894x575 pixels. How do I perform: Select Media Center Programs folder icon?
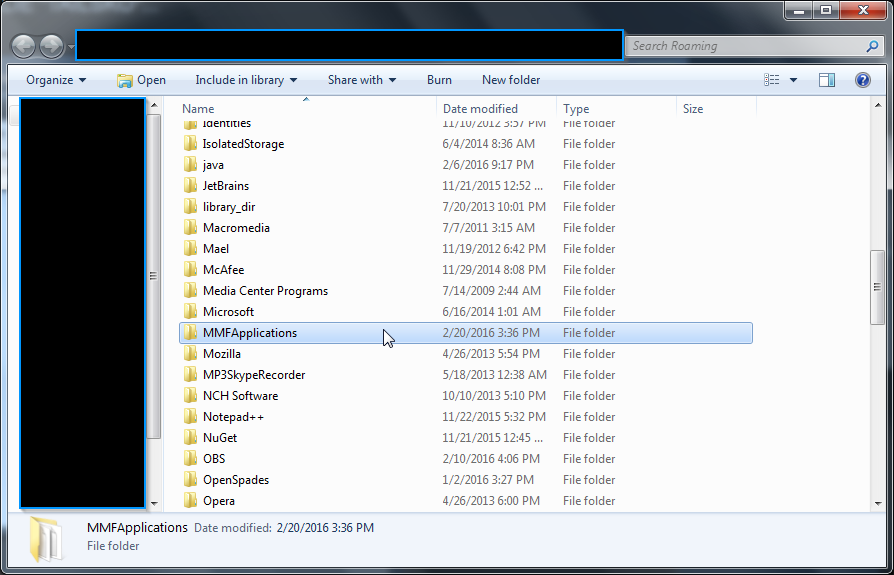coord(190,291)
